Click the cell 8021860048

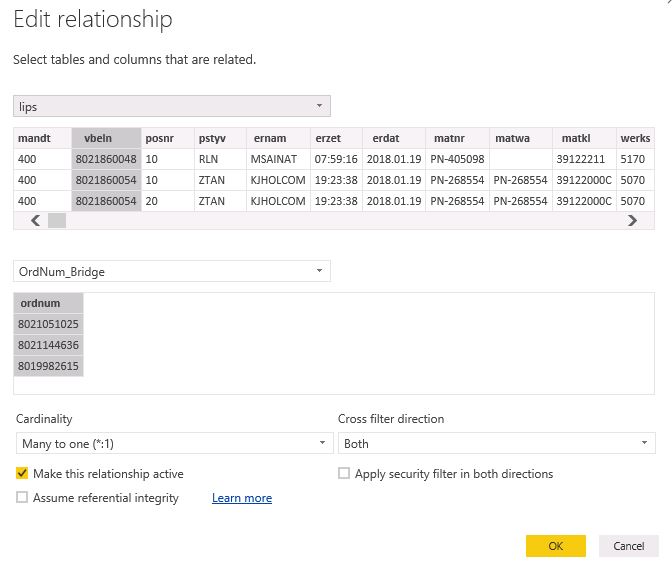pos(106,159)
